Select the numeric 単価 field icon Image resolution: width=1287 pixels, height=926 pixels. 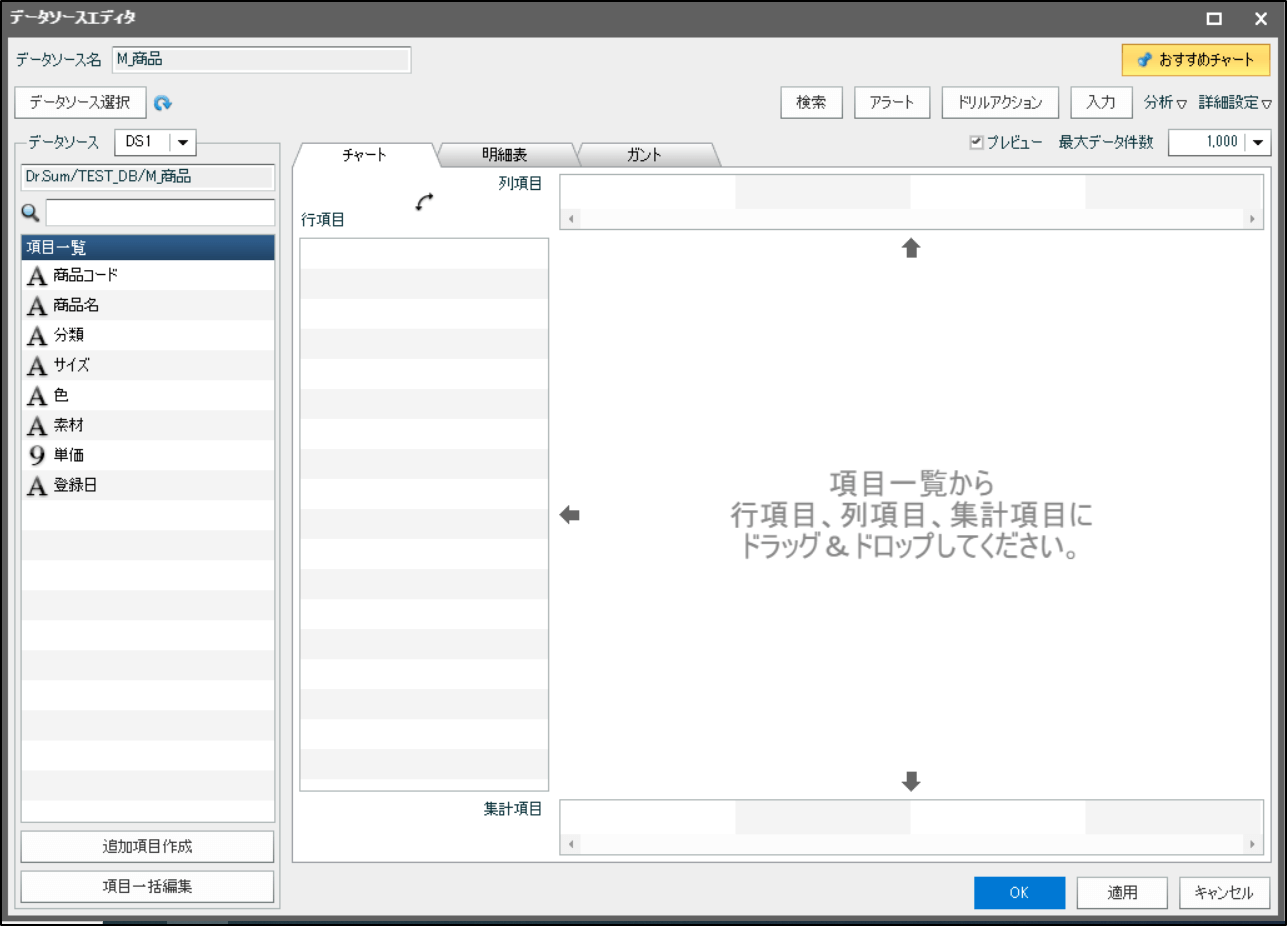36,456
